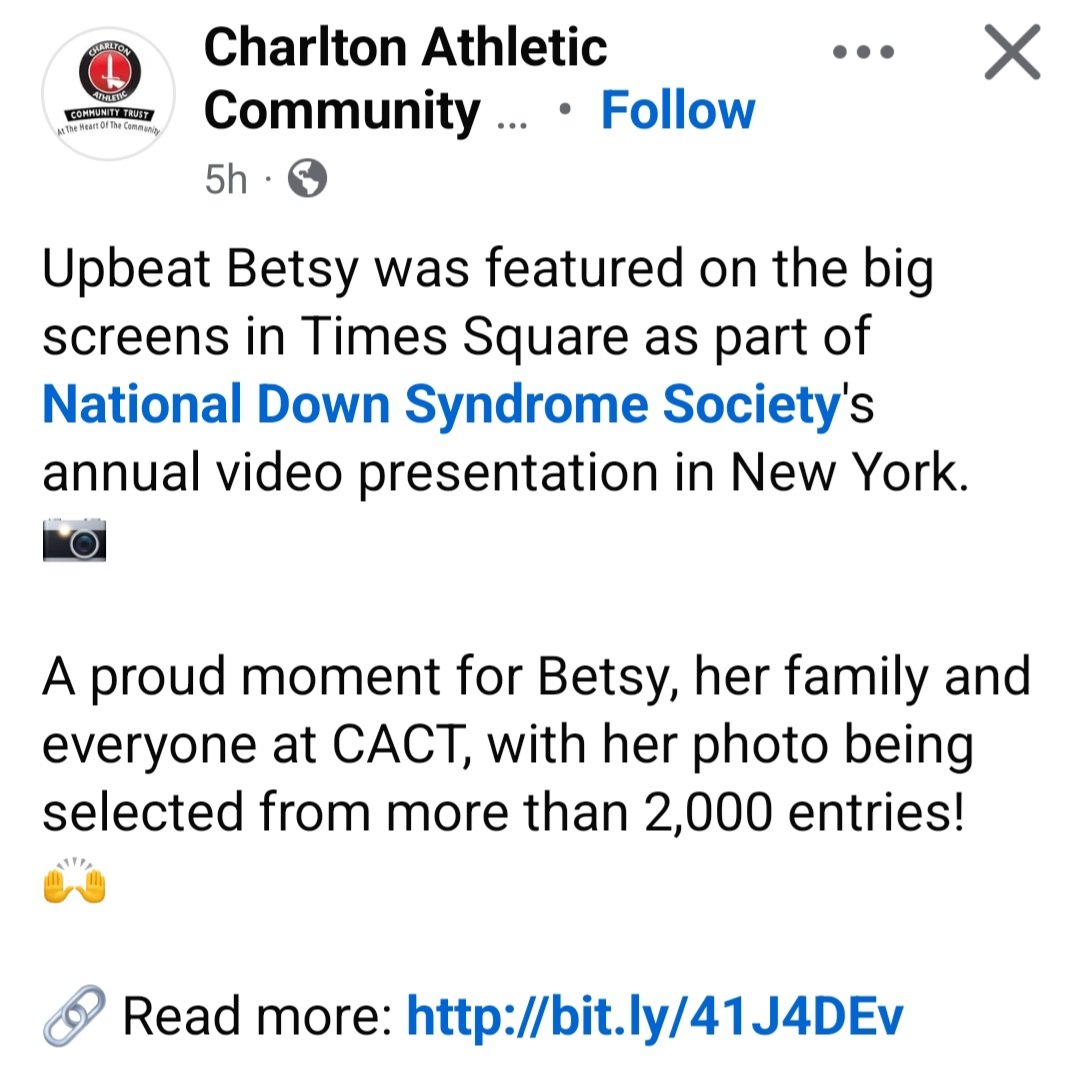Close the post with the X icon
This screenshot has height=1077, width=1077.
(x=1012, y=52)
